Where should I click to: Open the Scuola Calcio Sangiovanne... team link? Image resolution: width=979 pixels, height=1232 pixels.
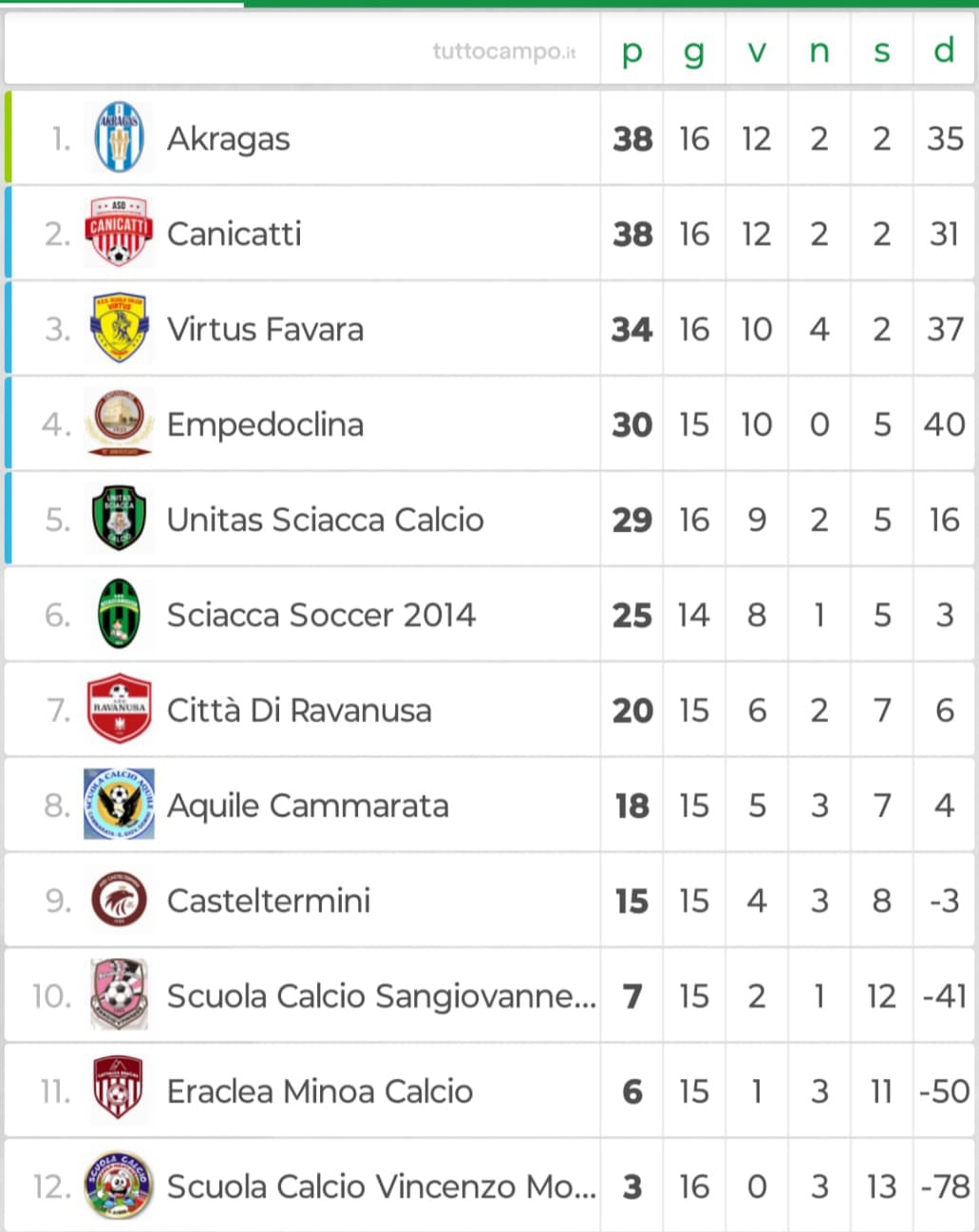(382, 995)
